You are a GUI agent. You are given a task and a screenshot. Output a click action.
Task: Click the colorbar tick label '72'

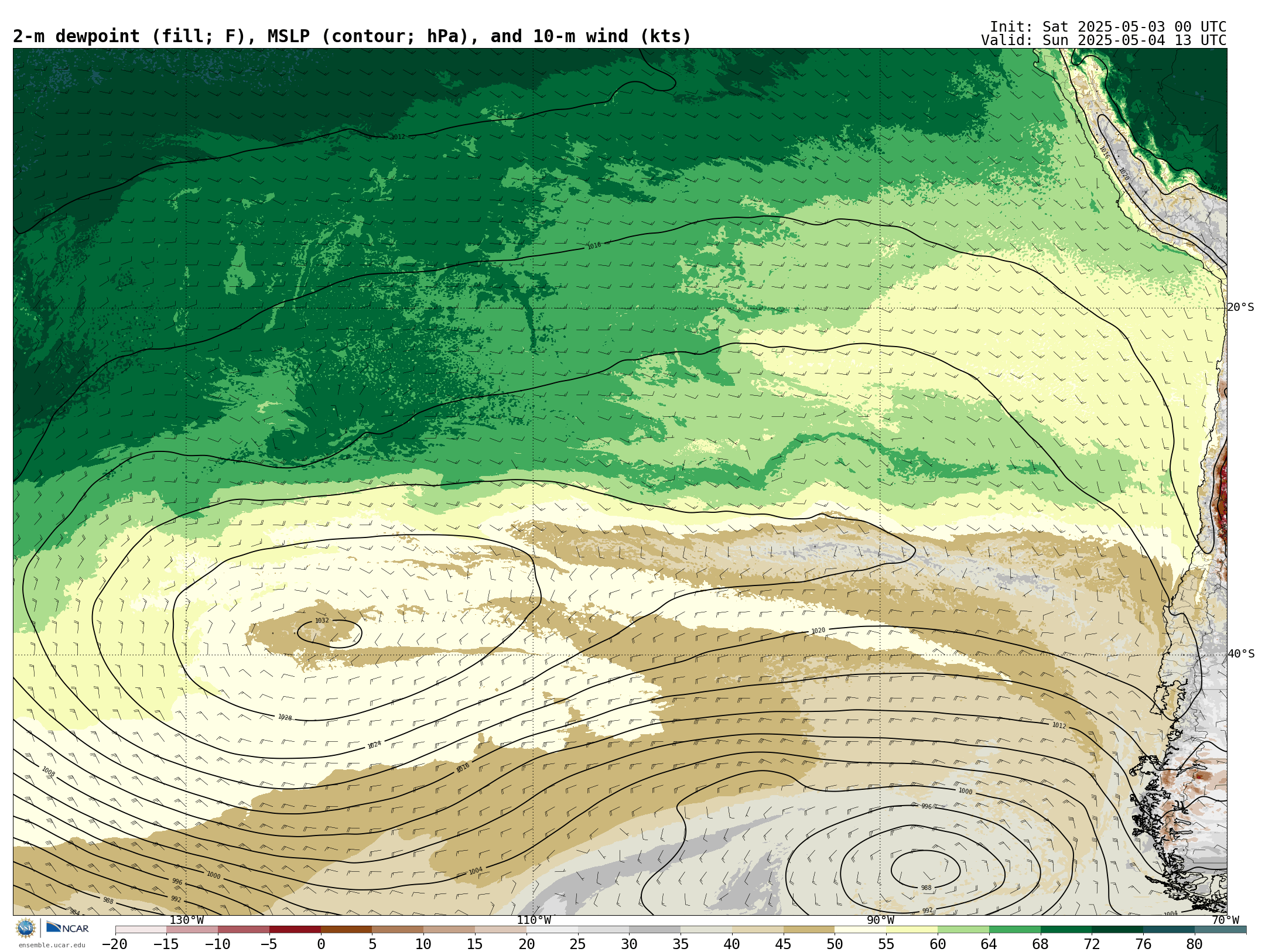pyautogui.click(x=1092, y=944)
